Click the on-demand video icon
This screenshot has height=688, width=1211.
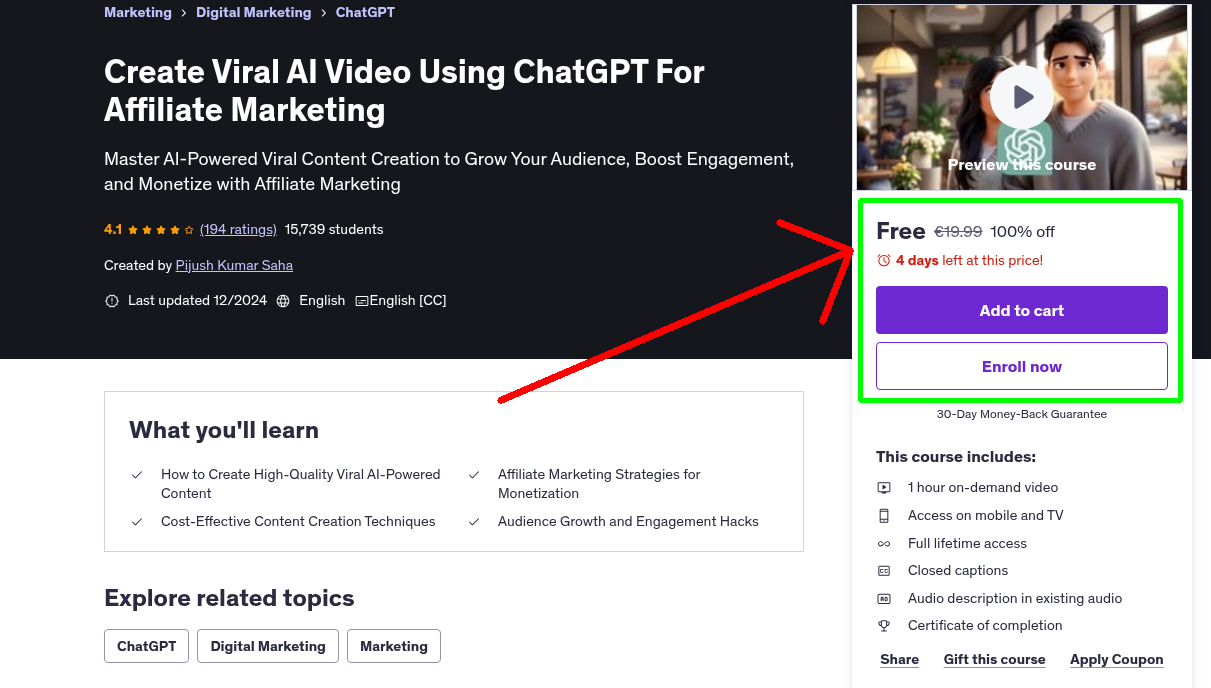tap(884, 488)
